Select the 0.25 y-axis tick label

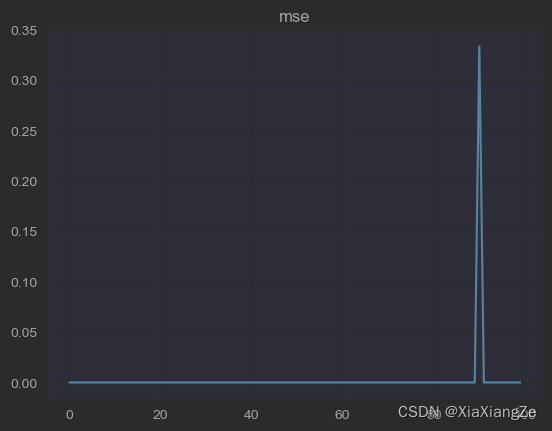point(24,131)
